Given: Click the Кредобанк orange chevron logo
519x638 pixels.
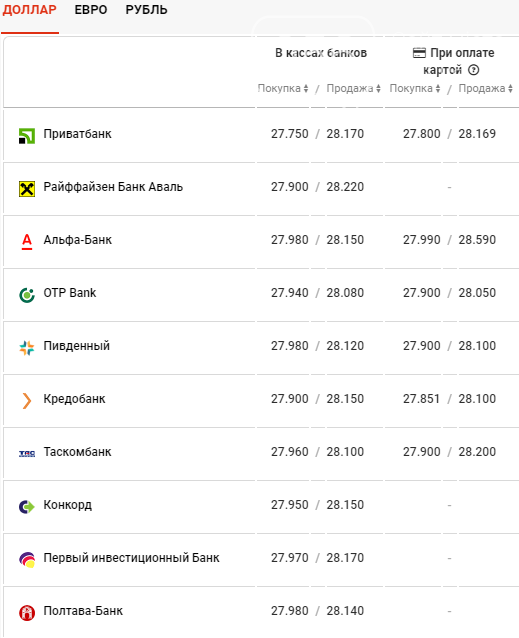Looking at the screenshot, I should [27, 400].
